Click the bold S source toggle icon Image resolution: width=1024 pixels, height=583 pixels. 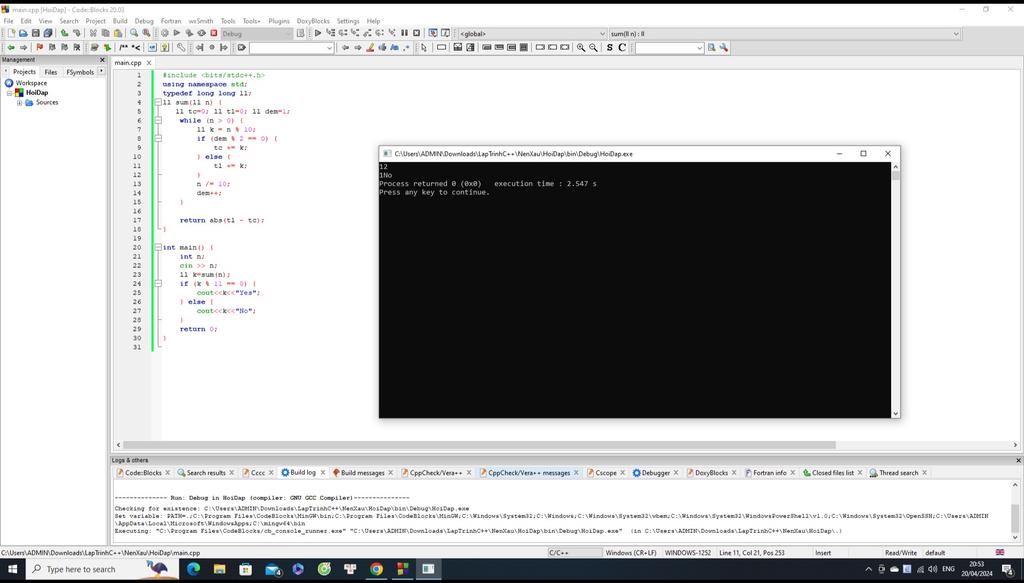point(609,48)
